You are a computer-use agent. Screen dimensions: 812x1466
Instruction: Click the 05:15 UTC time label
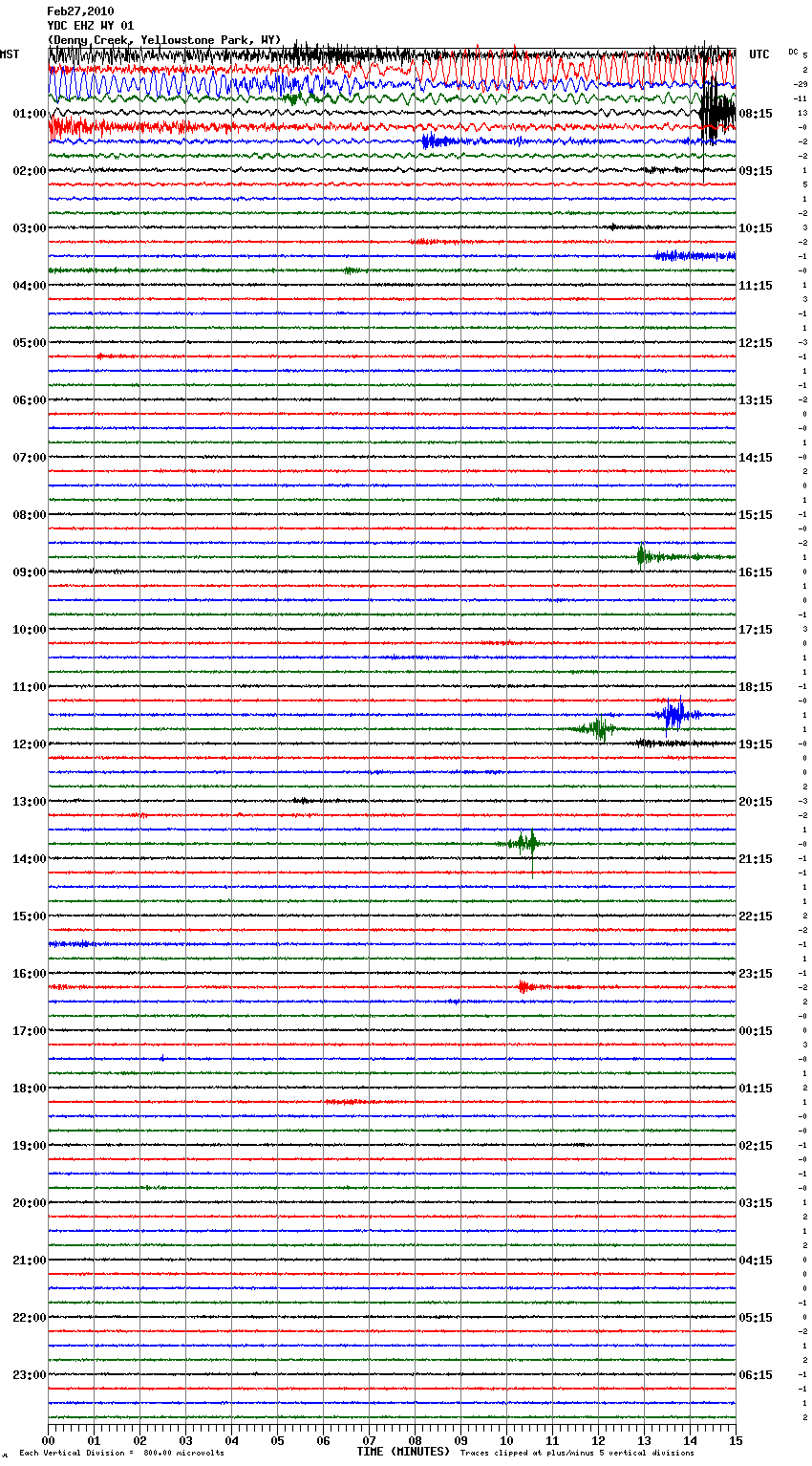(x=756, y=1318)
